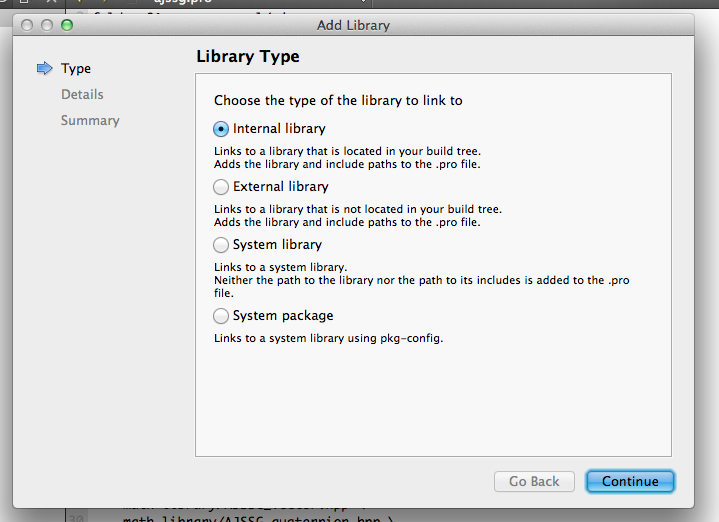Click the Library Type heading
The image size is (719, 522).
pos(248,57)
